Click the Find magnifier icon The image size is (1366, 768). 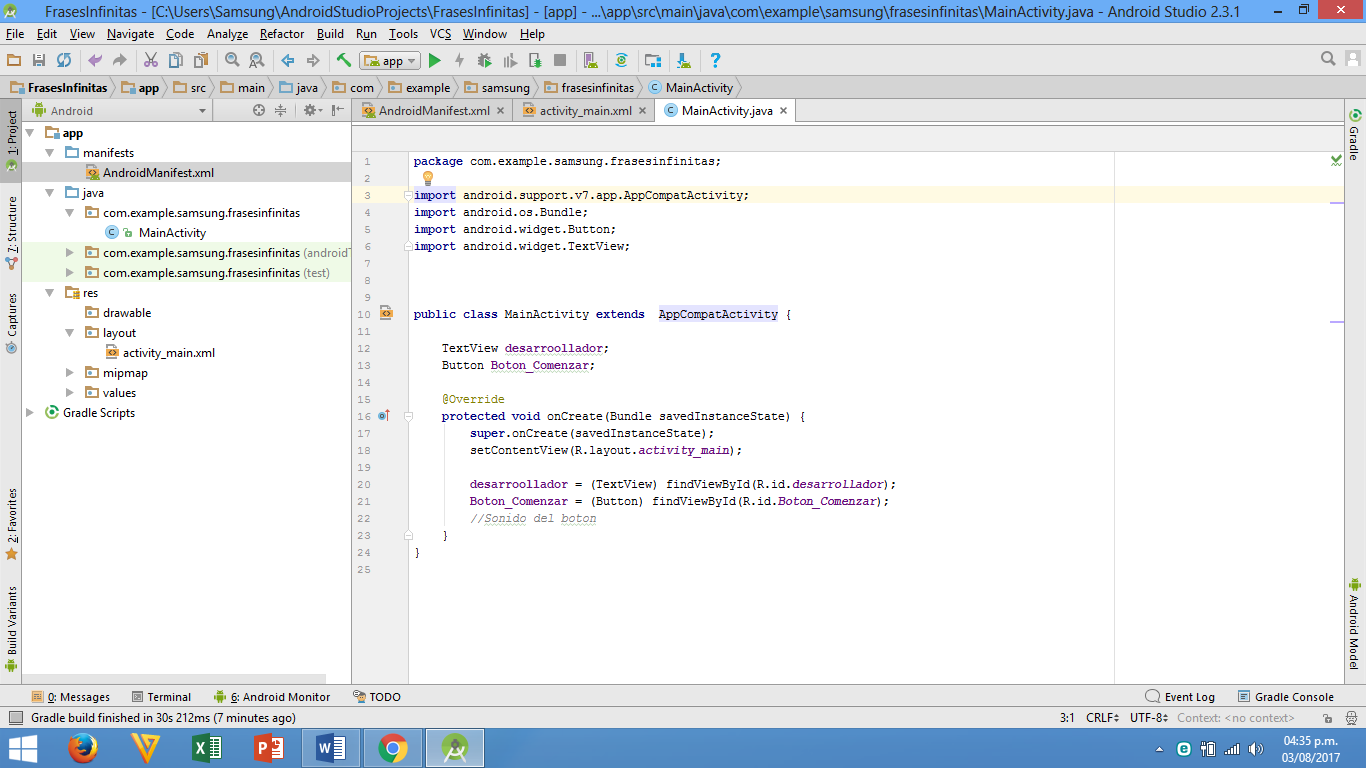point(232,61)
